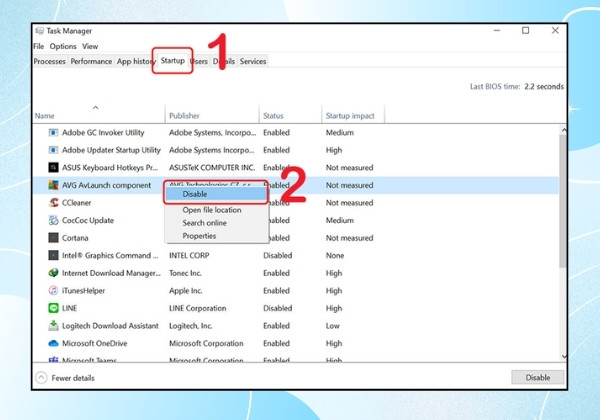The image size is (600, 420).
Task: Click the Intel Graphics Command icon
Action: click(53, 256)
